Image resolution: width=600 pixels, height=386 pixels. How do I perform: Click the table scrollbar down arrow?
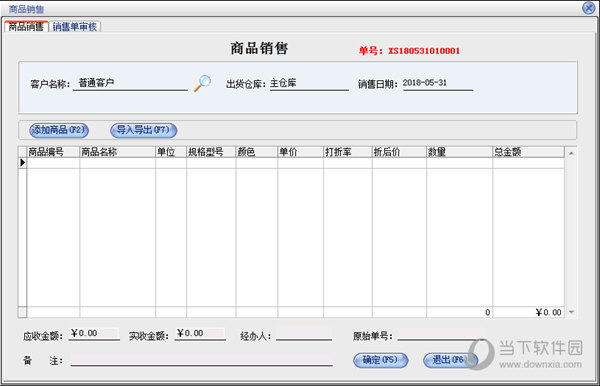571,312
